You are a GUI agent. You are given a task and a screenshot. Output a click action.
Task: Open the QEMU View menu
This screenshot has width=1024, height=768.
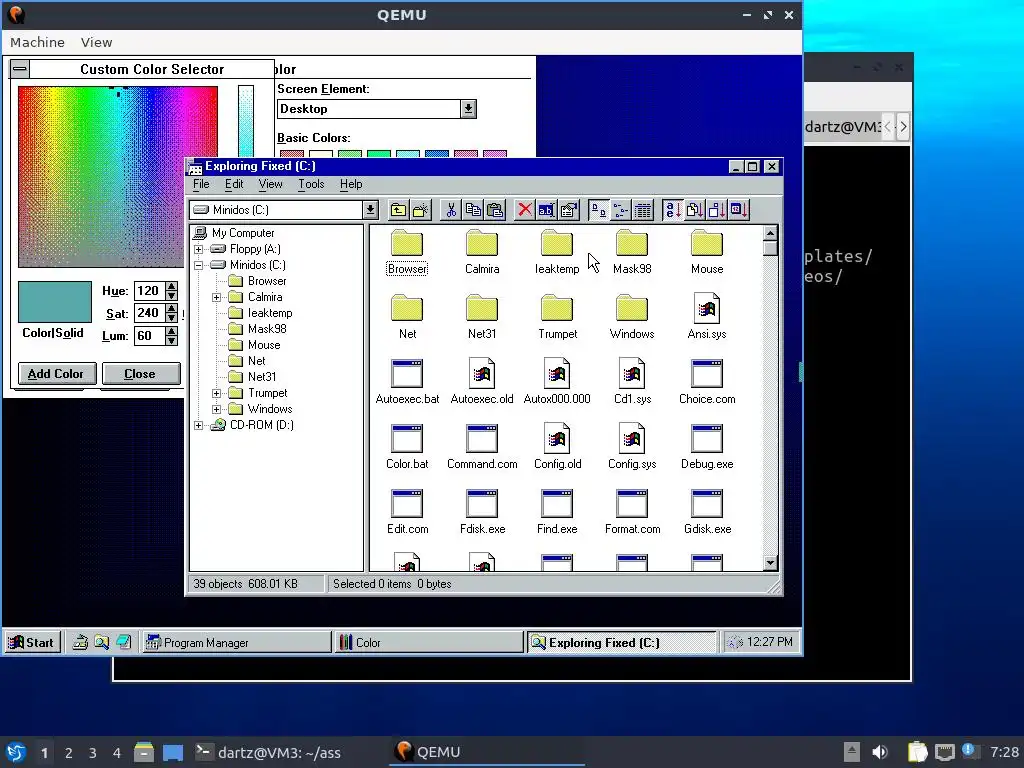point(97,42)
